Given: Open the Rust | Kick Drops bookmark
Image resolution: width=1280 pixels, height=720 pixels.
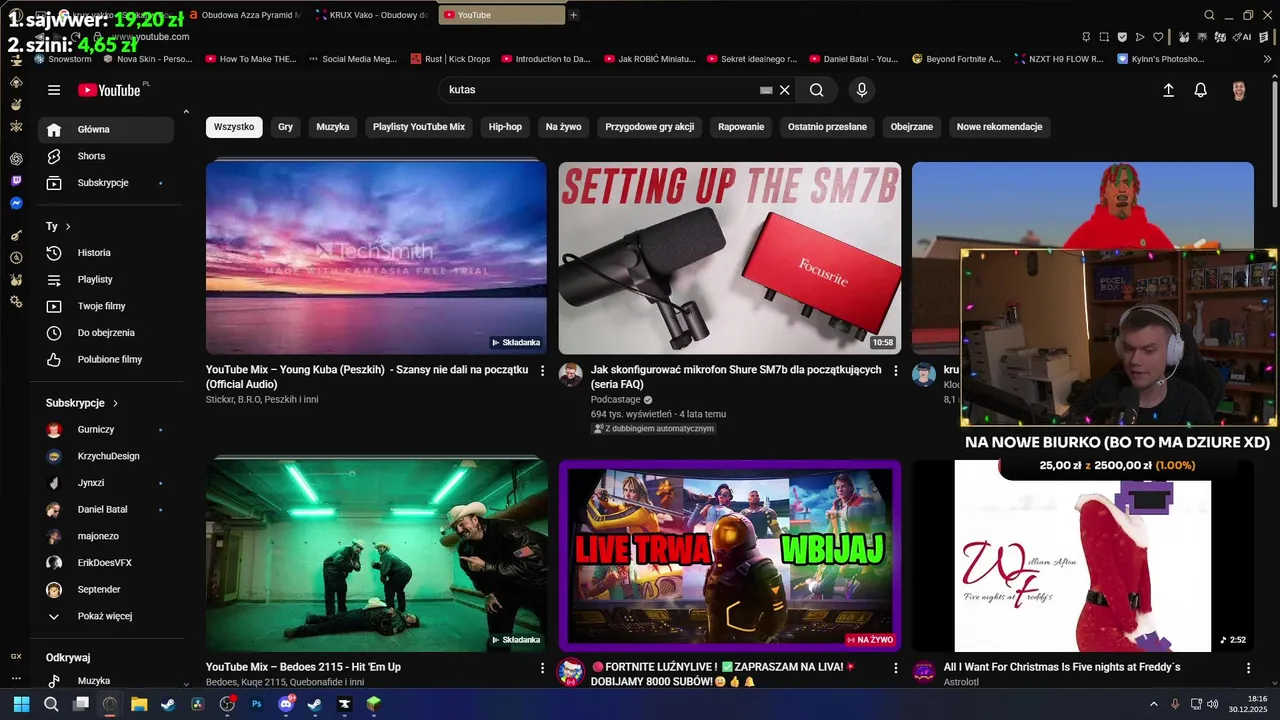Looking at the screenshot, I should point(450,59).
